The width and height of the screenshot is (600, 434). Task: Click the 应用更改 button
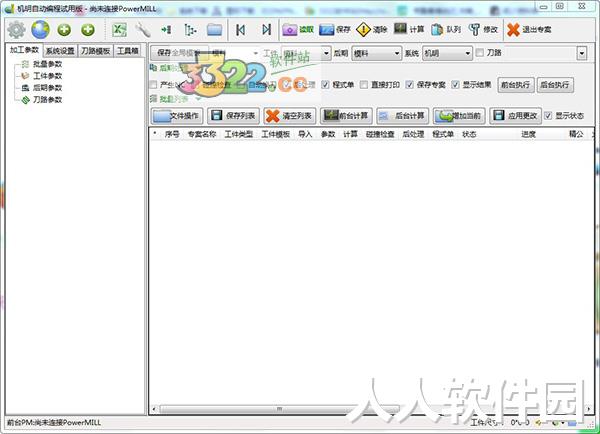point(515,116)
